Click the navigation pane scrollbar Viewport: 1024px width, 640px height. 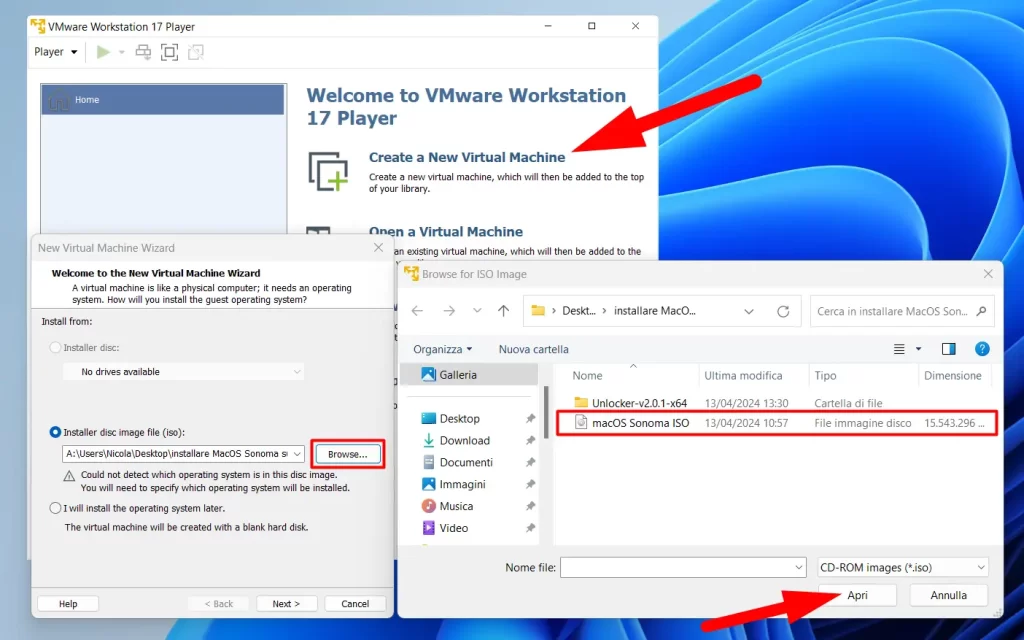545,413
